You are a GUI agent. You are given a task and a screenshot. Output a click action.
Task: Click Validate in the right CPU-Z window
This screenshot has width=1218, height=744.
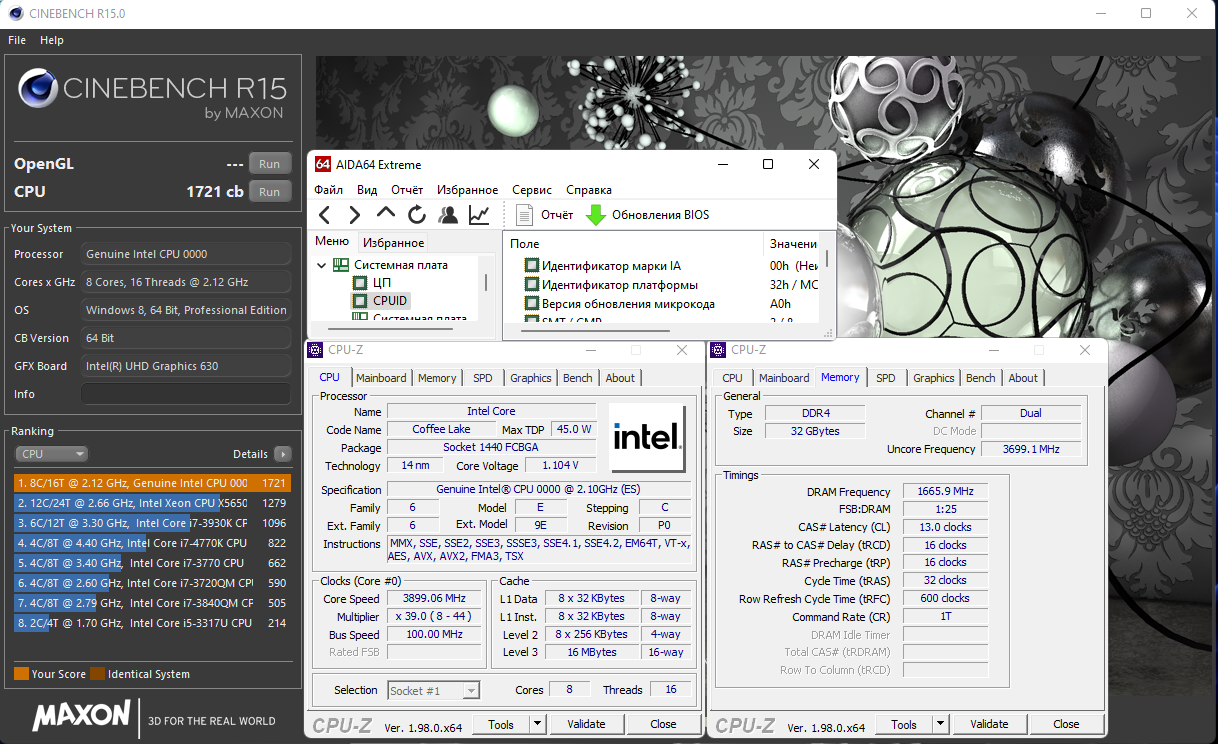point(988,724)
